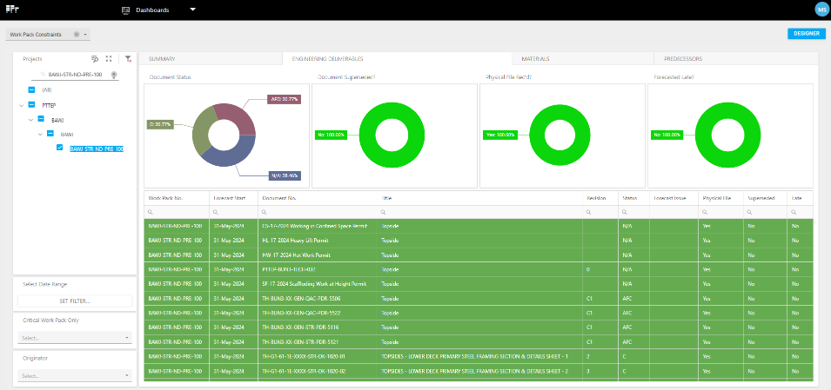Click the Superseded filter search icon
The height and width of the screenshot is (390, 831).
point(750,212)
